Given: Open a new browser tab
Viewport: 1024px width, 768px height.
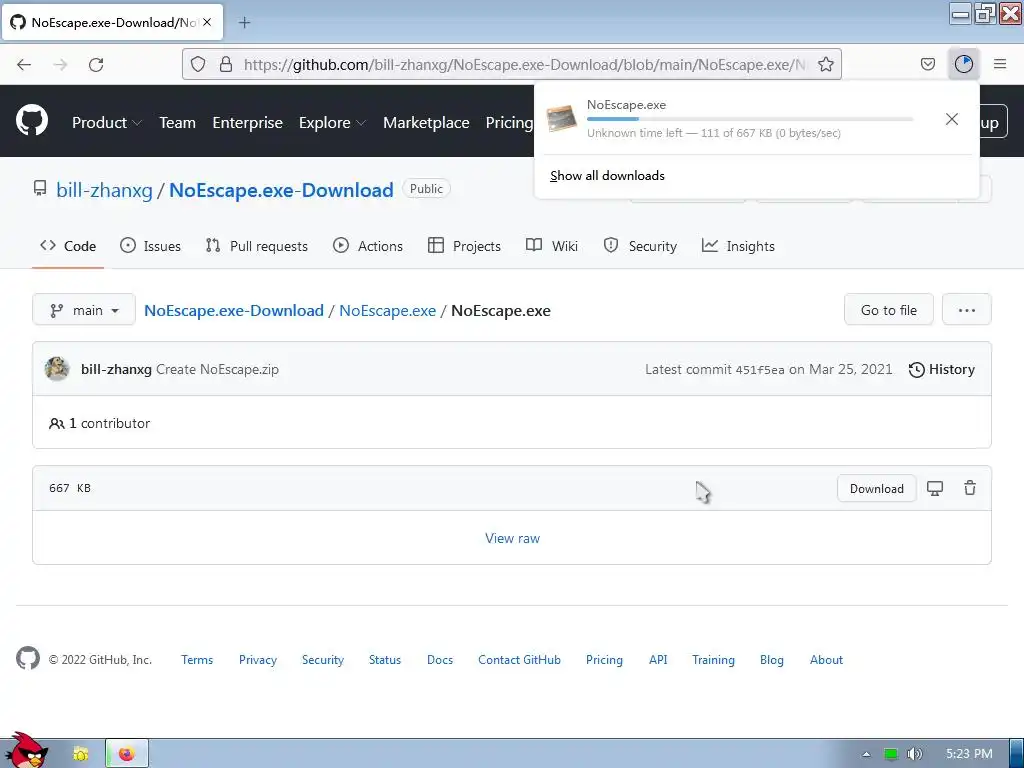Looking at the screenshot, I should coord(244,23).
